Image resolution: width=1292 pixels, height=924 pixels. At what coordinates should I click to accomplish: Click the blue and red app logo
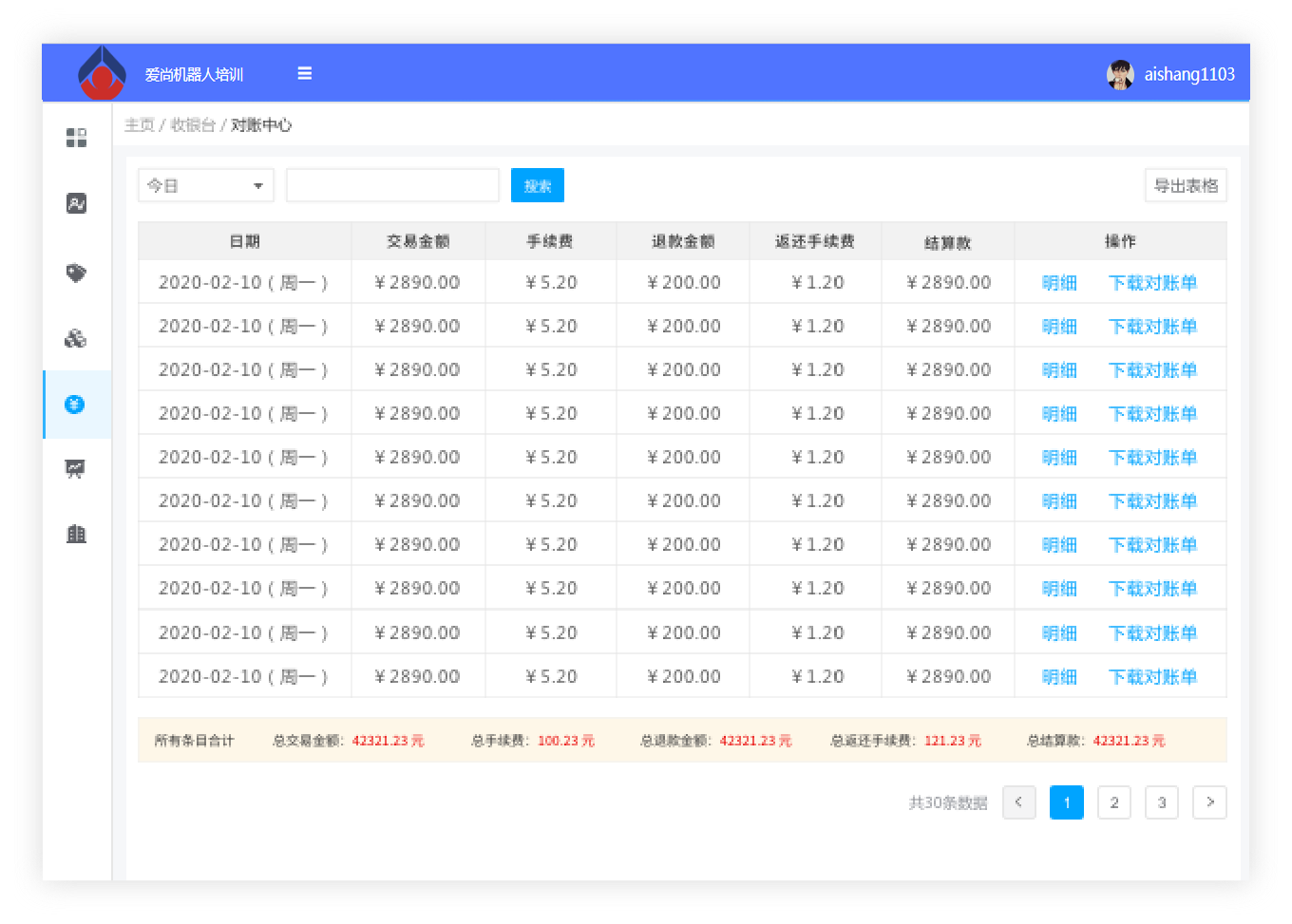point(102,73)
